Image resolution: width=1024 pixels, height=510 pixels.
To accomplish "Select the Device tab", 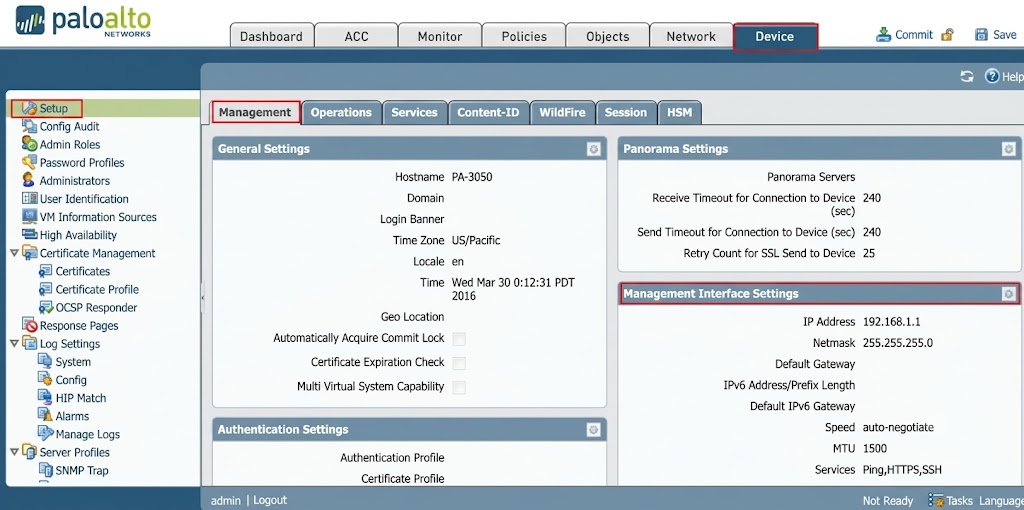I will pyautogui.click(x=775, y=37).
